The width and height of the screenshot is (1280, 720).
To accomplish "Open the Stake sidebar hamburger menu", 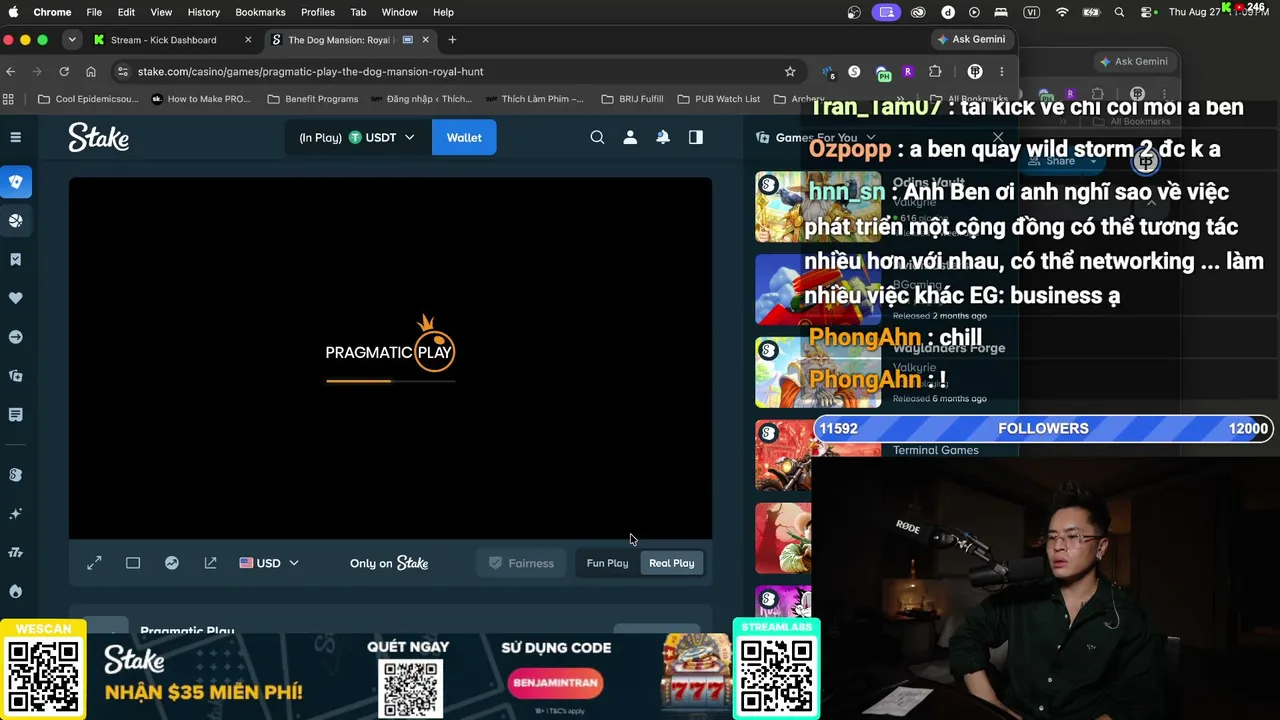I will tap(15, 137).
